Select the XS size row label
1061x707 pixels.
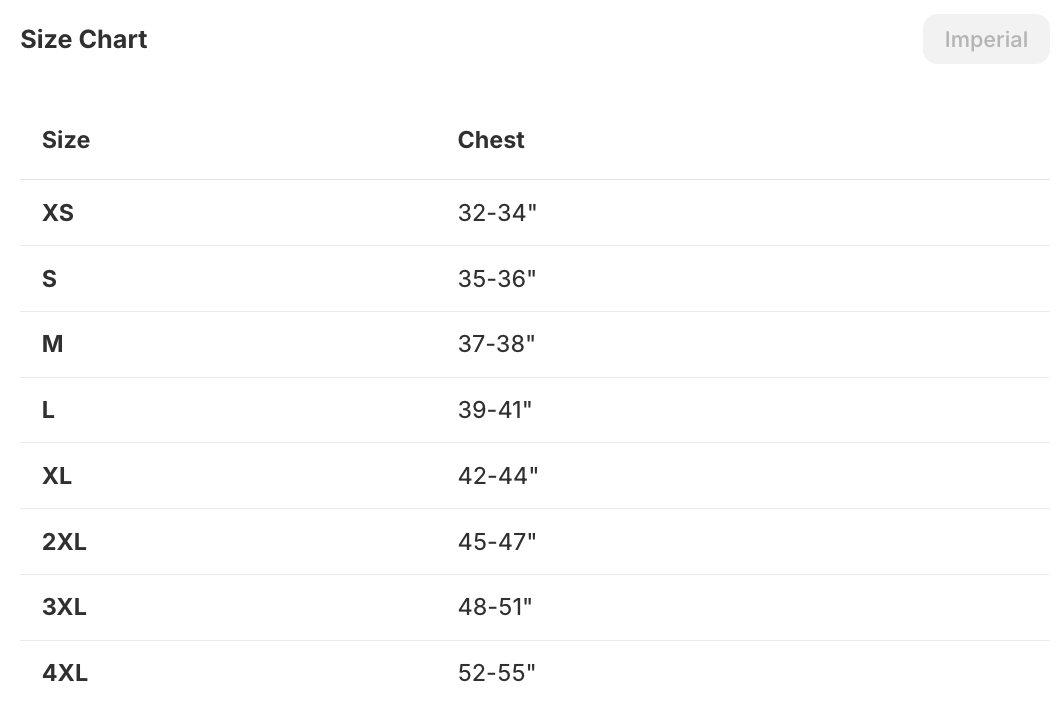tap(58, 213)
